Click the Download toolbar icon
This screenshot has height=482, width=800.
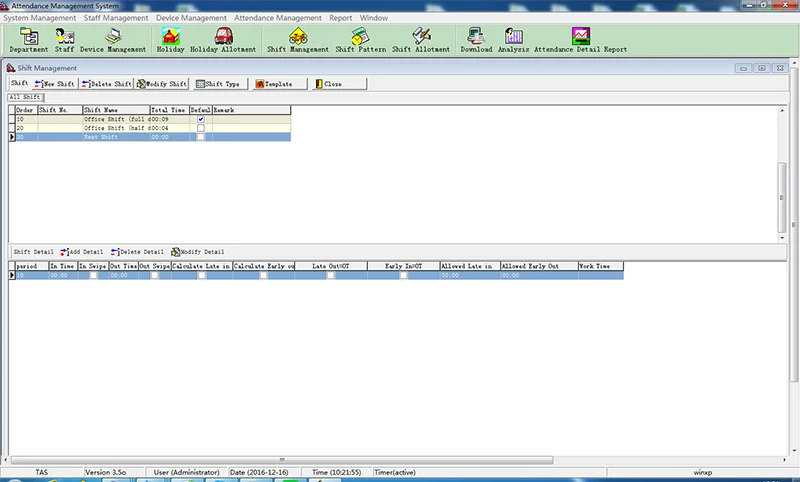tap(476, 40)
